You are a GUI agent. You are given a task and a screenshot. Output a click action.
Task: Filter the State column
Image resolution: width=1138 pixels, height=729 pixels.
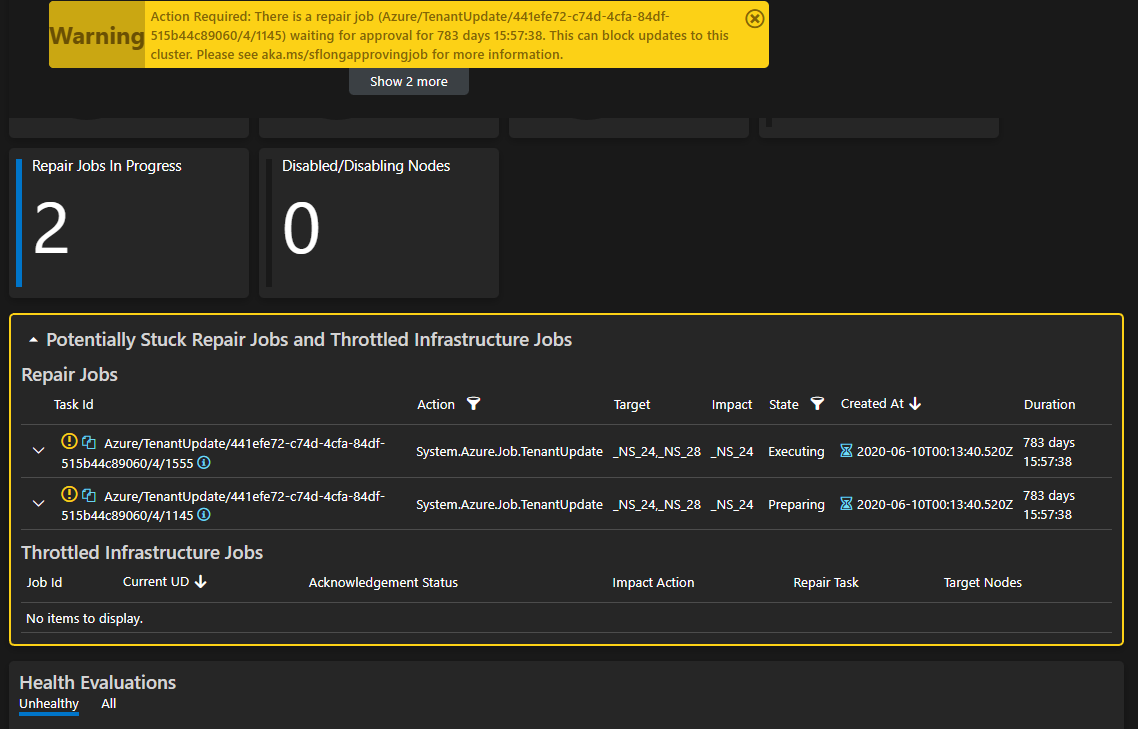pyautogui.click(x=817, y=404)
